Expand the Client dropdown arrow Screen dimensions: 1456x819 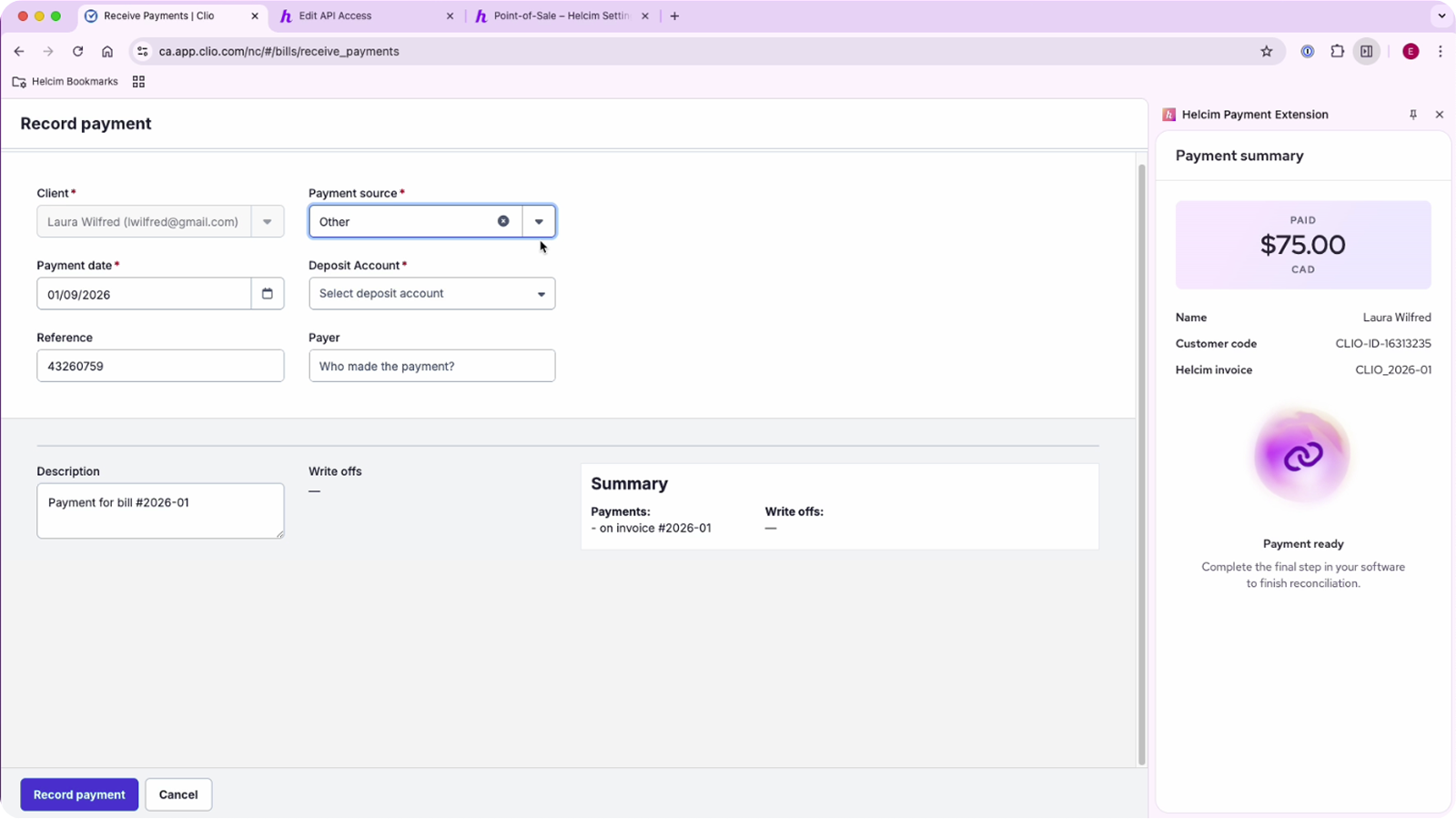tap(268, 221)
